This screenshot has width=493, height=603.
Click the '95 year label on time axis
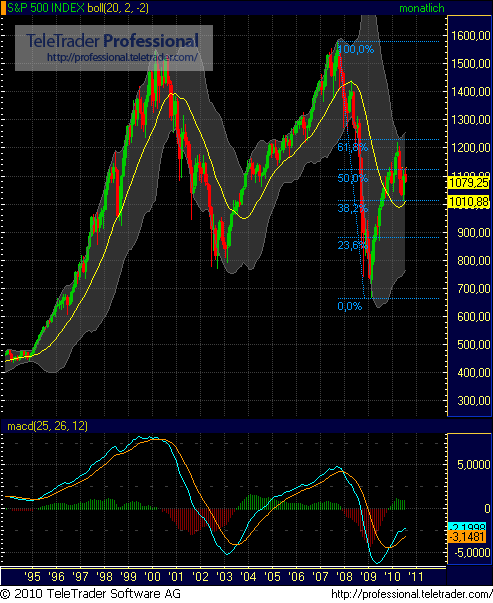point(32,576)
